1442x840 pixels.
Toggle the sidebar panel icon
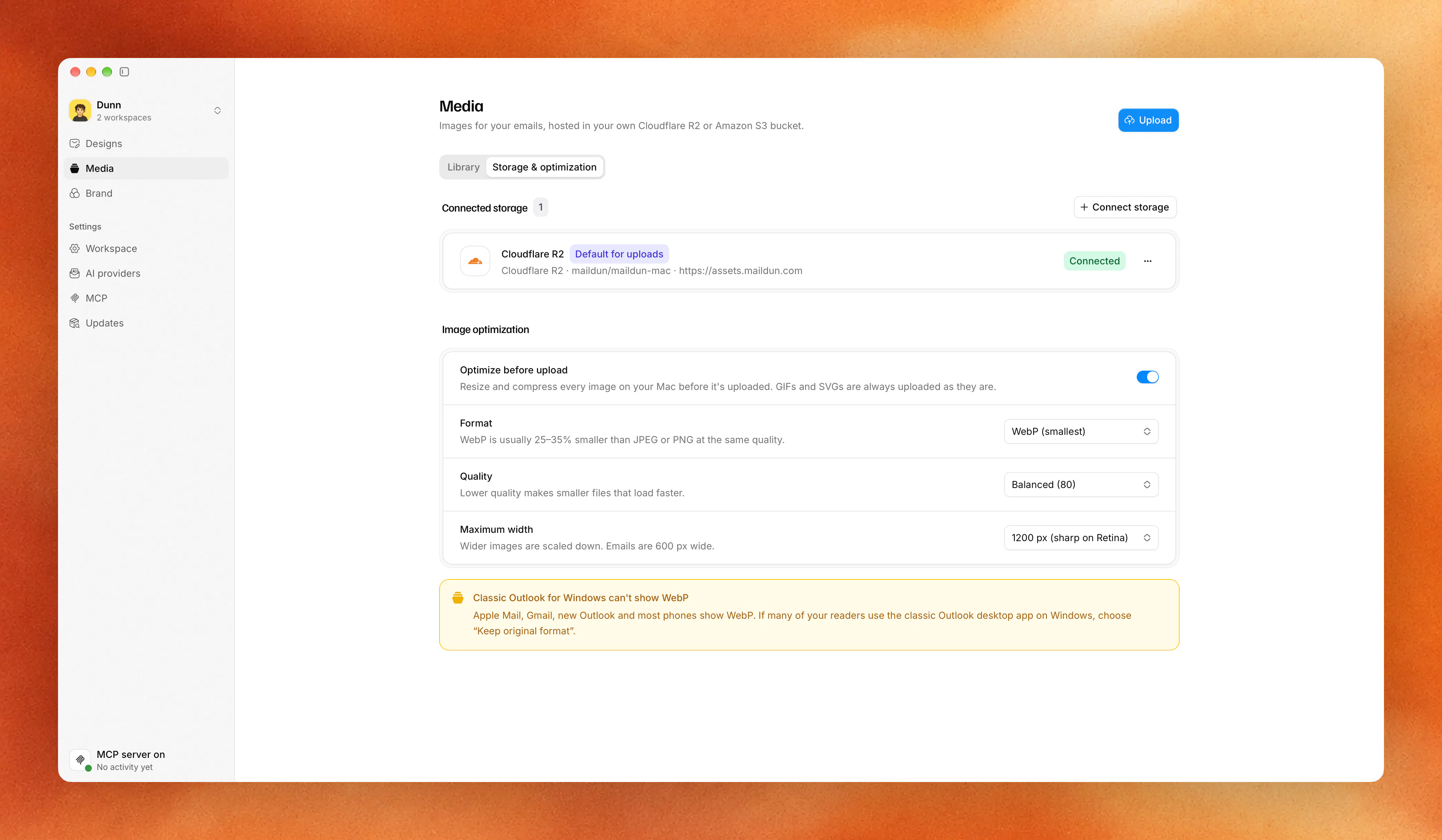click(x=124, y=71)
